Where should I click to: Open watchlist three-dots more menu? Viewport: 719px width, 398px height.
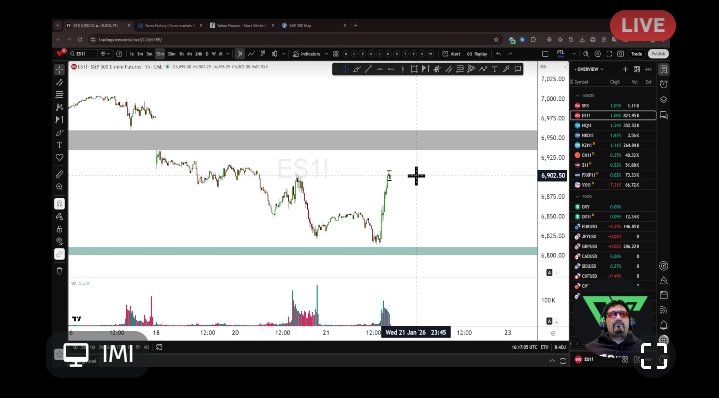click(x=648, y=69)
